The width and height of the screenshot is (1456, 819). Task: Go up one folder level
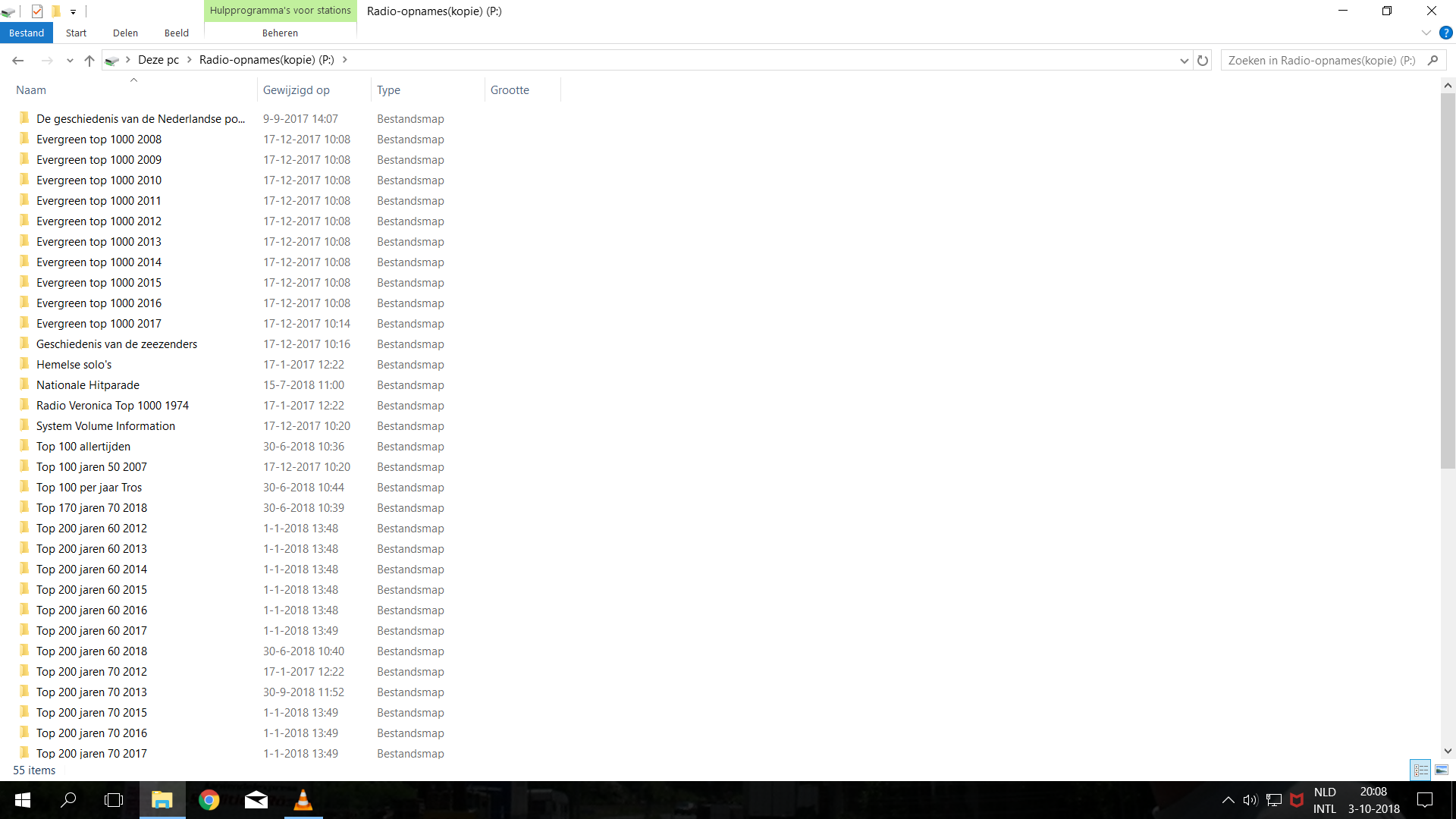pos(89,61)
